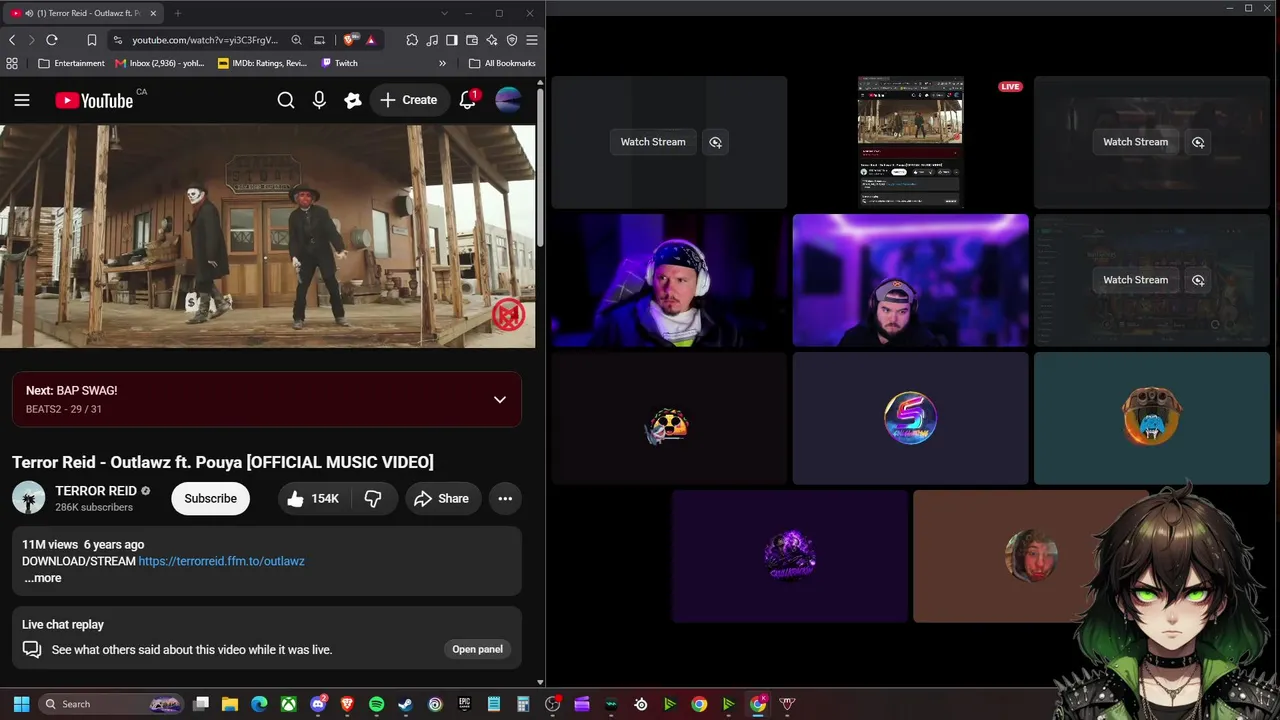Open Steam from the taskbar
Screen dimensions: 1280x720
(x=405, y=704)
